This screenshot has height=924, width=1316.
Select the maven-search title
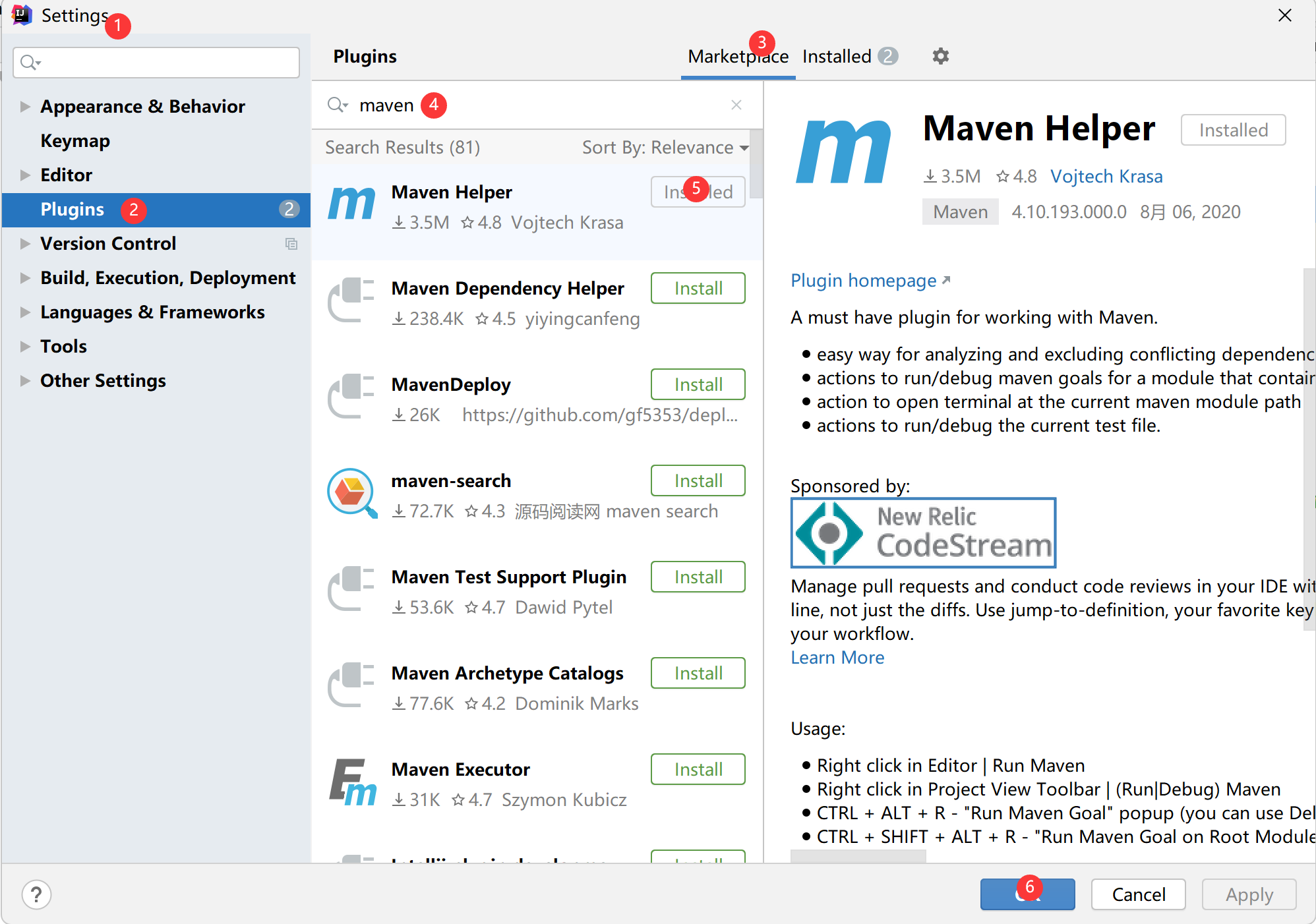451,481
